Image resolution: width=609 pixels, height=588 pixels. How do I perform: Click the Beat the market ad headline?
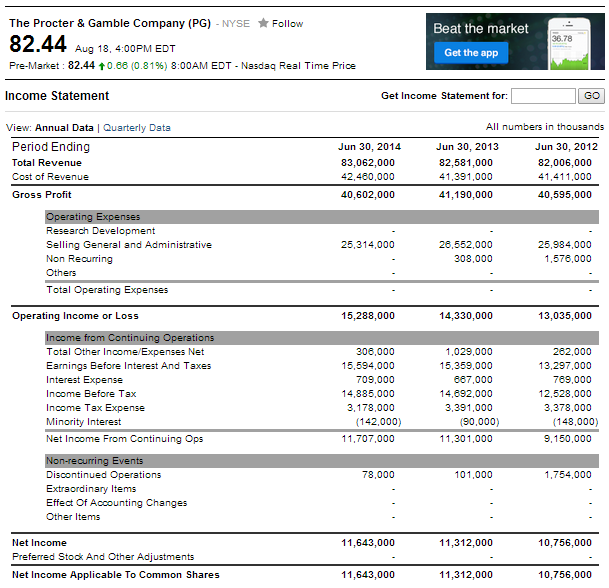[x=481, y=29]
